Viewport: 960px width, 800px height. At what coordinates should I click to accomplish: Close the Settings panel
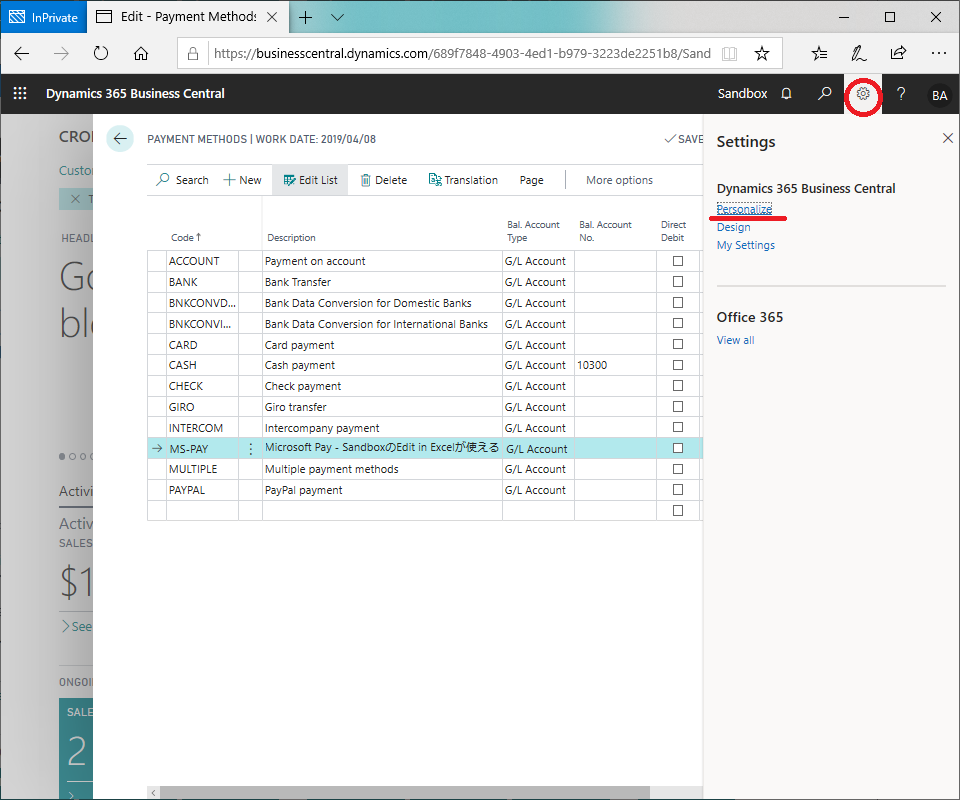[x=947, y=138]
